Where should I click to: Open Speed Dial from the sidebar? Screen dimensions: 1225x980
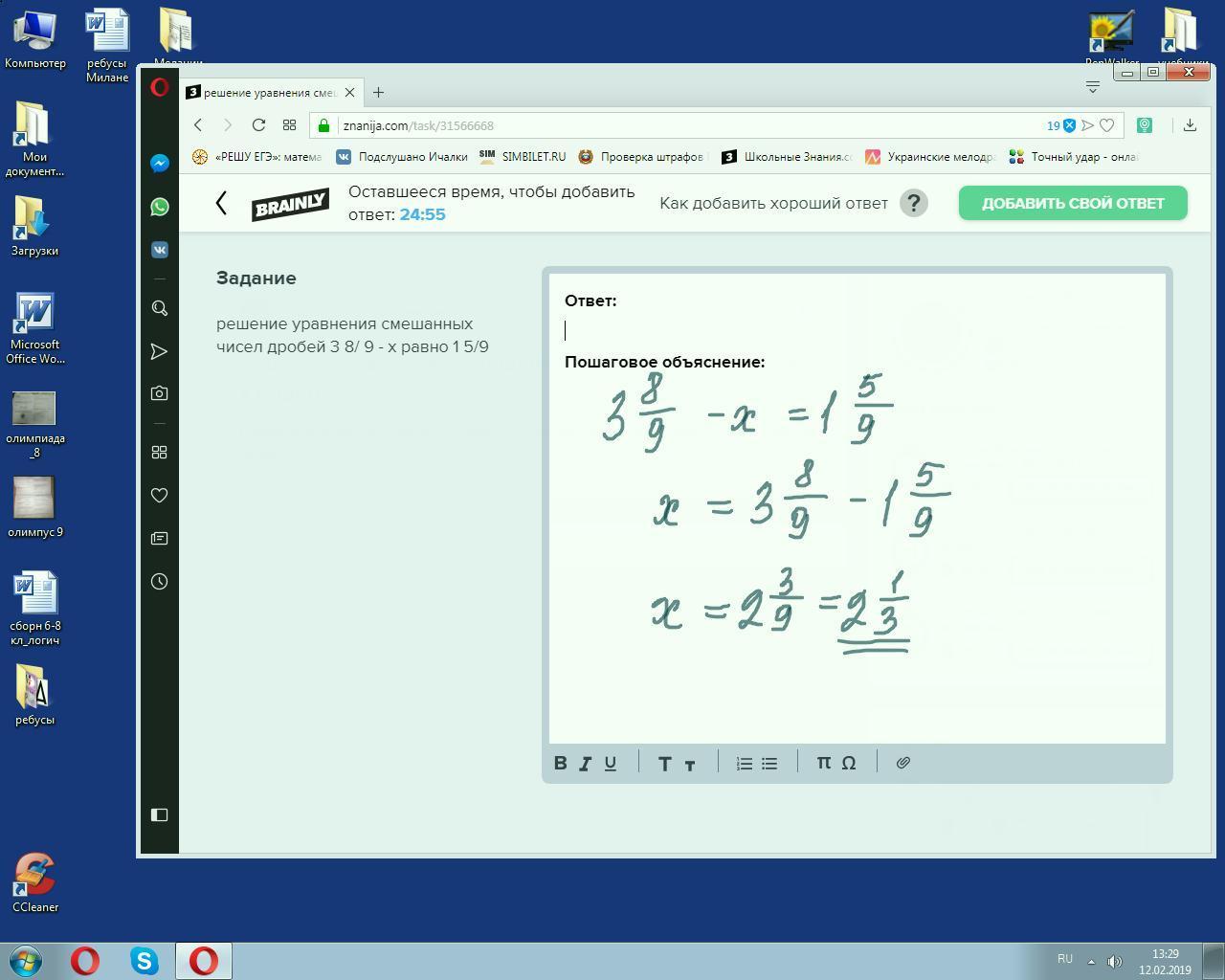[160, 452]
